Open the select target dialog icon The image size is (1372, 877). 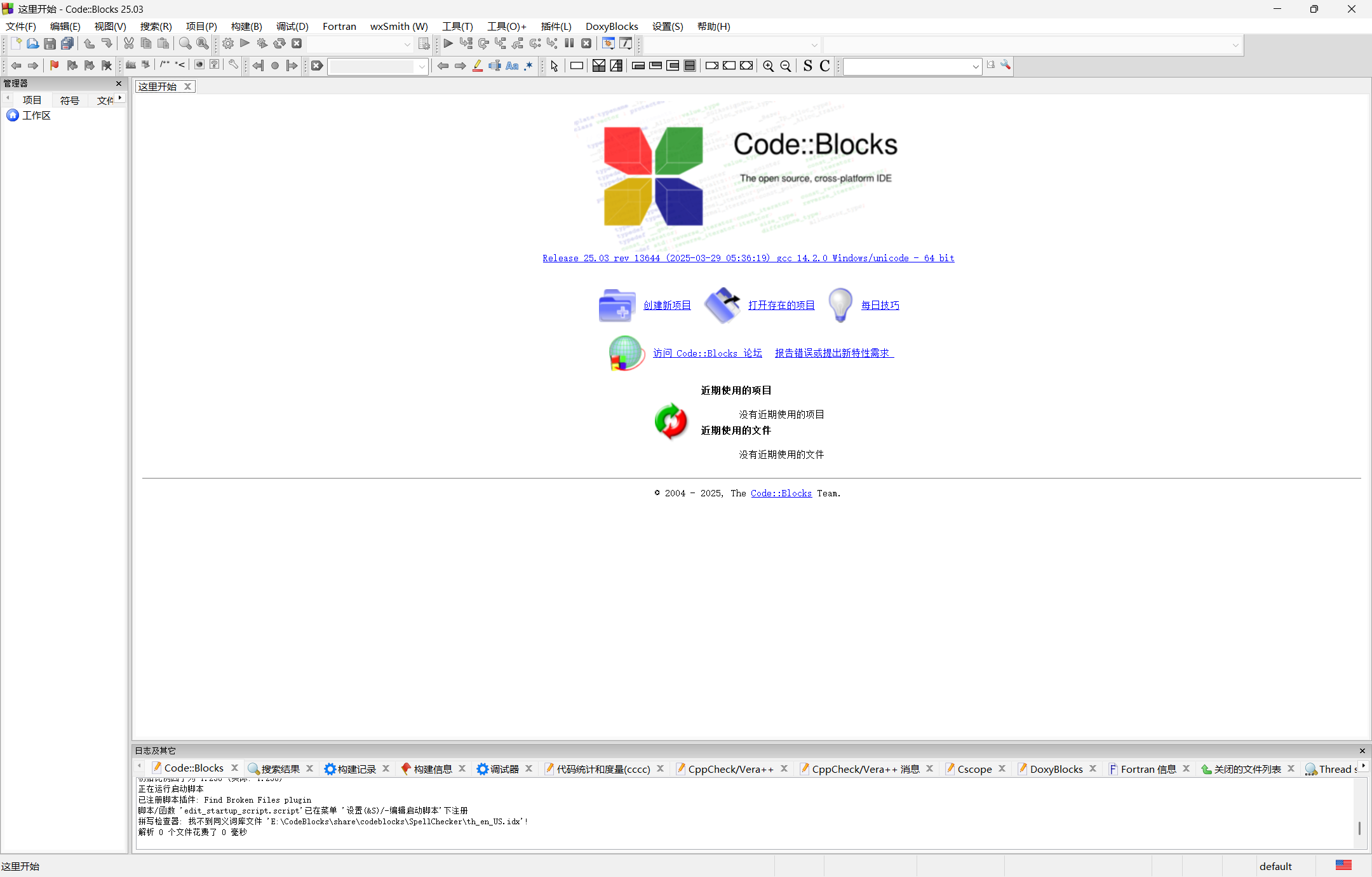coord(424,43)
